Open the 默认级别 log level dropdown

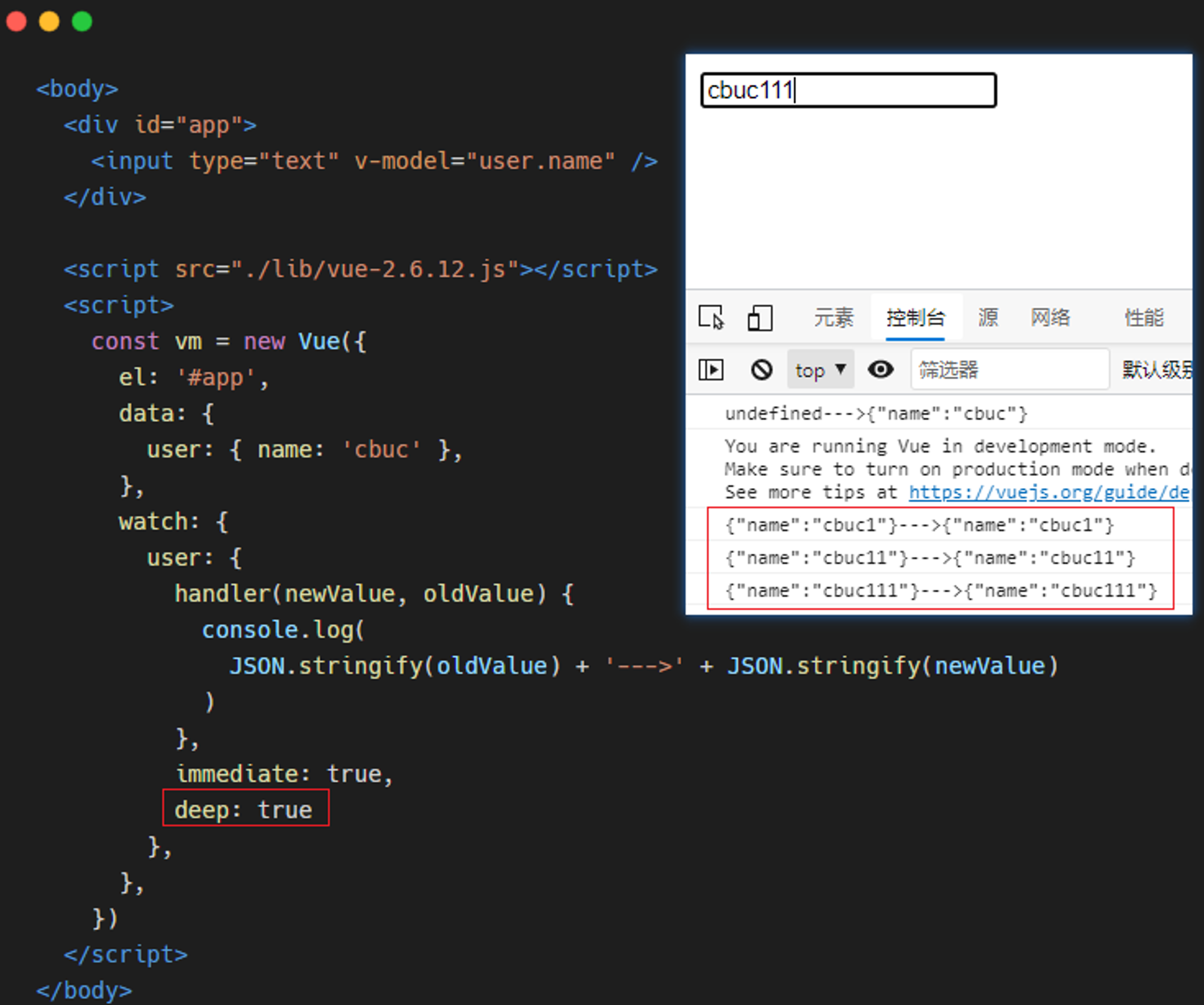click(x=1157, y=370)
